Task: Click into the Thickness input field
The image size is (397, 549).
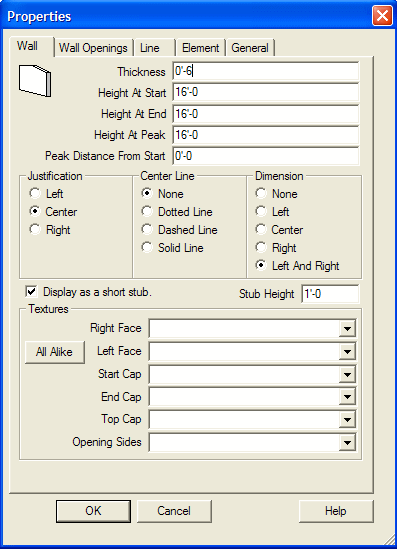Action: tap(266, 71)
